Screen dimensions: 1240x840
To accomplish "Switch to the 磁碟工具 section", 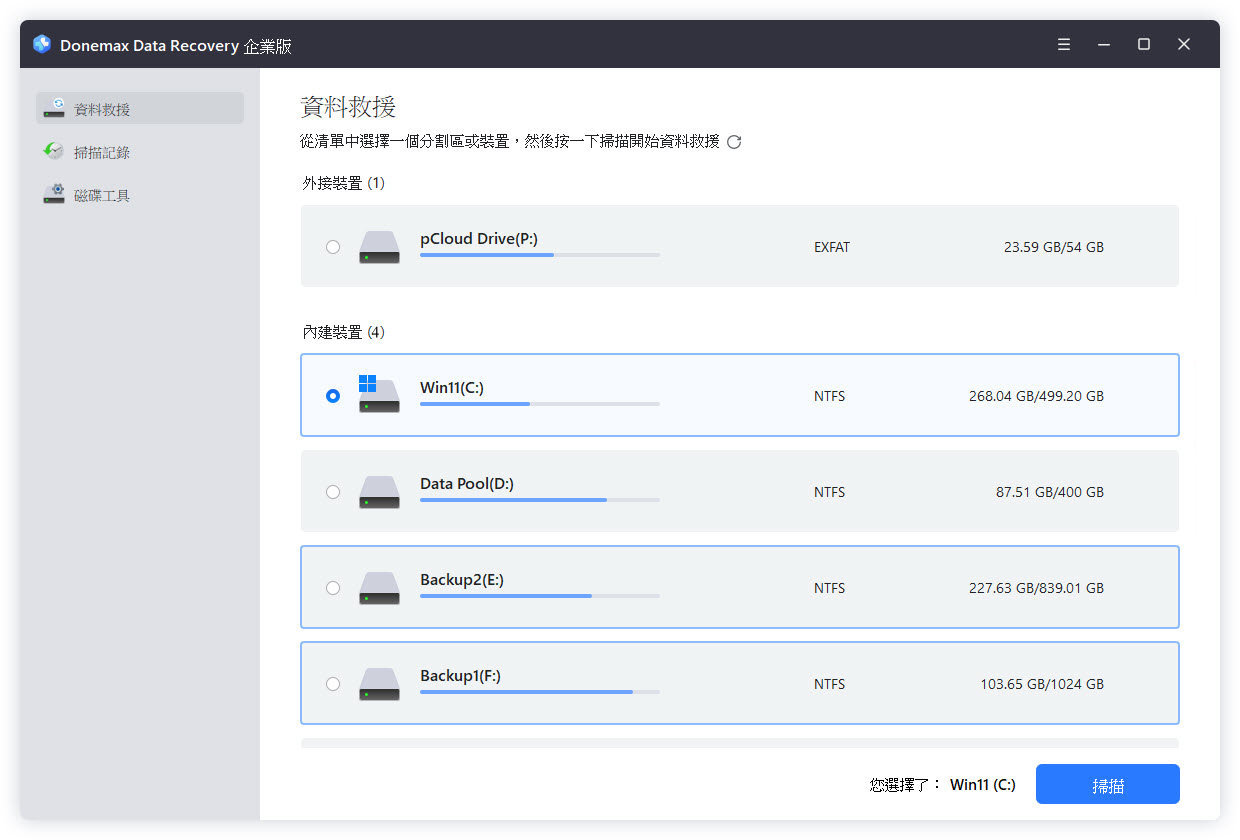I will coord(100,194).
